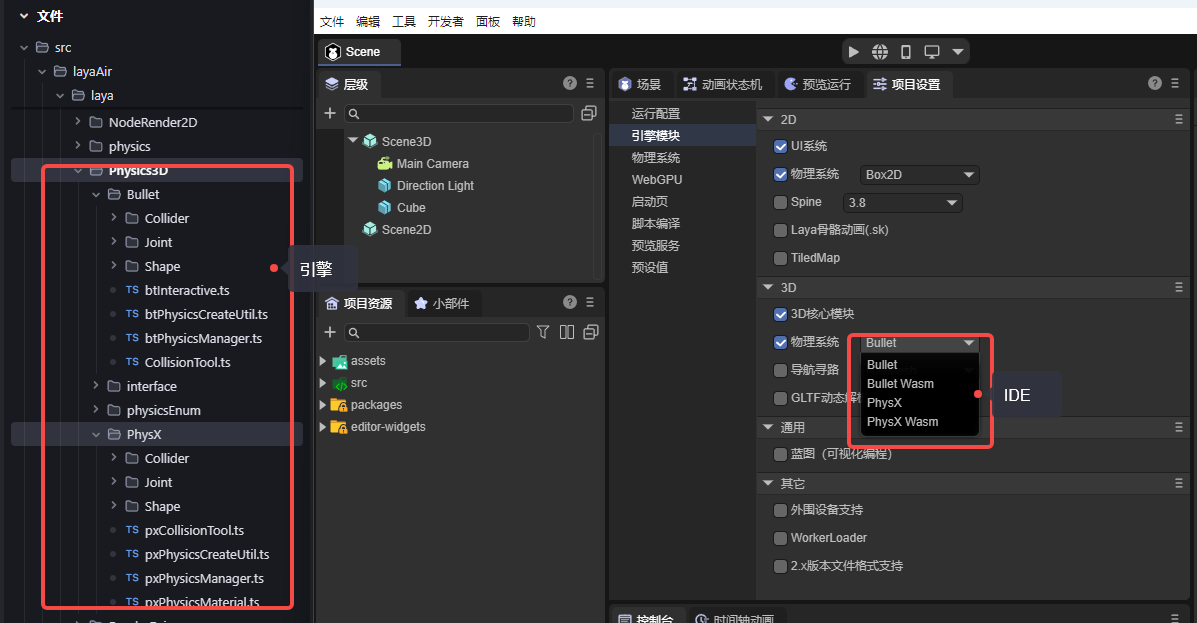Enable the Spine checkbox
Viewport: 1197px width, 623px height.
(x=781, y=202)
